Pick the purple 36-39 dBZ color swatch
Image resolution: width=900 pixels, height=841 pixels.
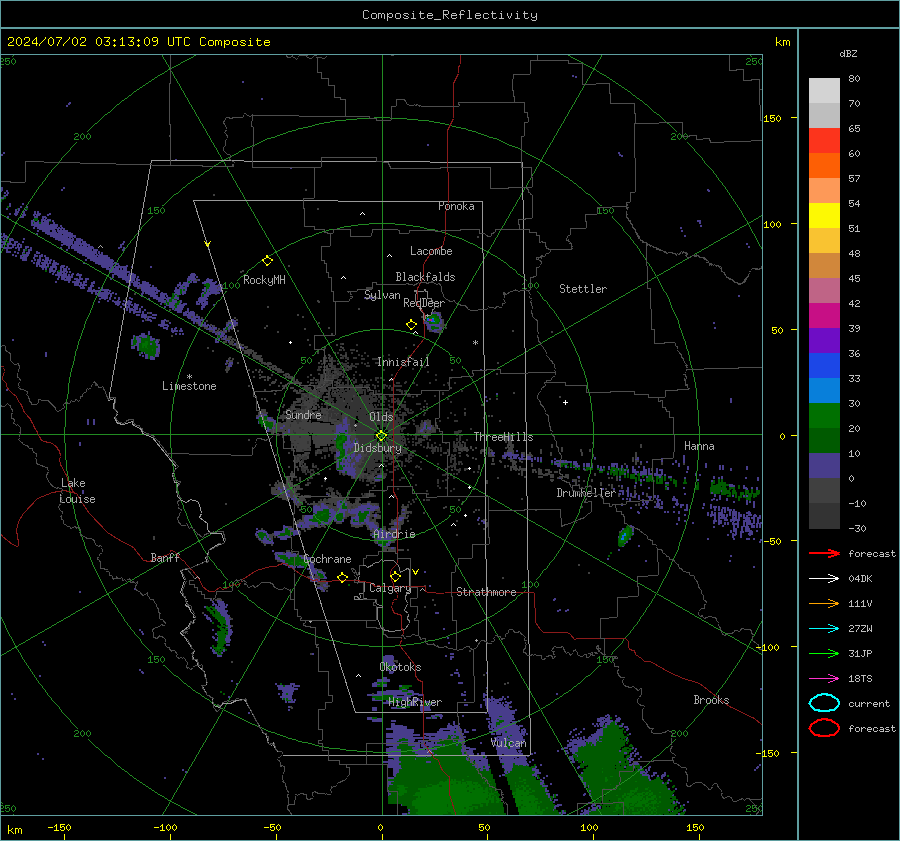pyautogui.click(x=824, y=341)
